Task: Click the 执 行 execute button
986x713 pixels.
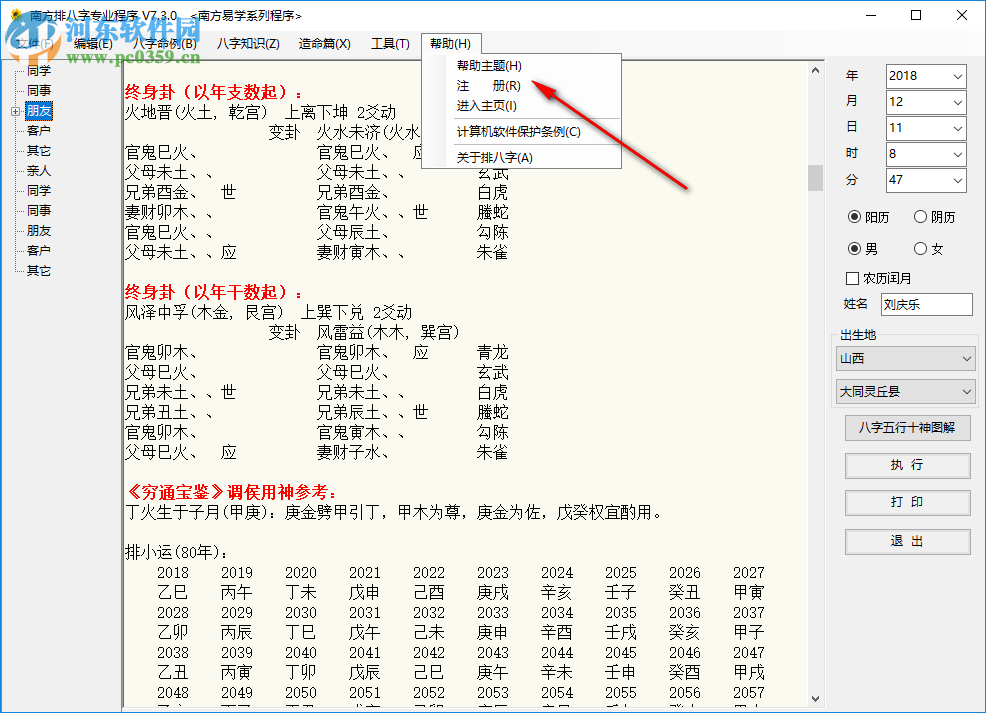Action: coord(906,466)
